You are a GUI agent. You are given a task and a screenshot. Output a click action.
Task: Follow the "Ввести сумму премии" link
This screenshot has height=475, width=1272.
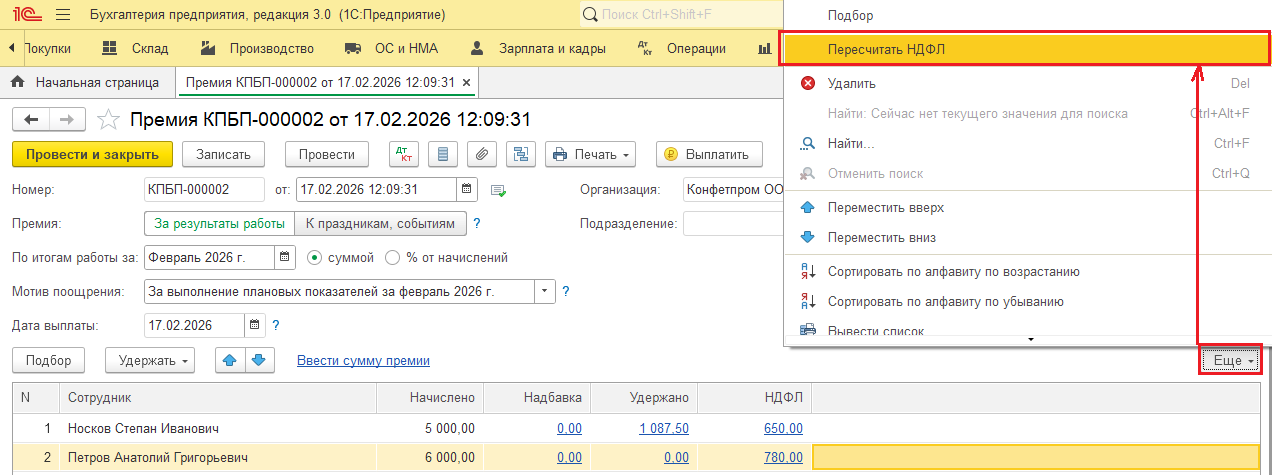(x=363, y=360)
